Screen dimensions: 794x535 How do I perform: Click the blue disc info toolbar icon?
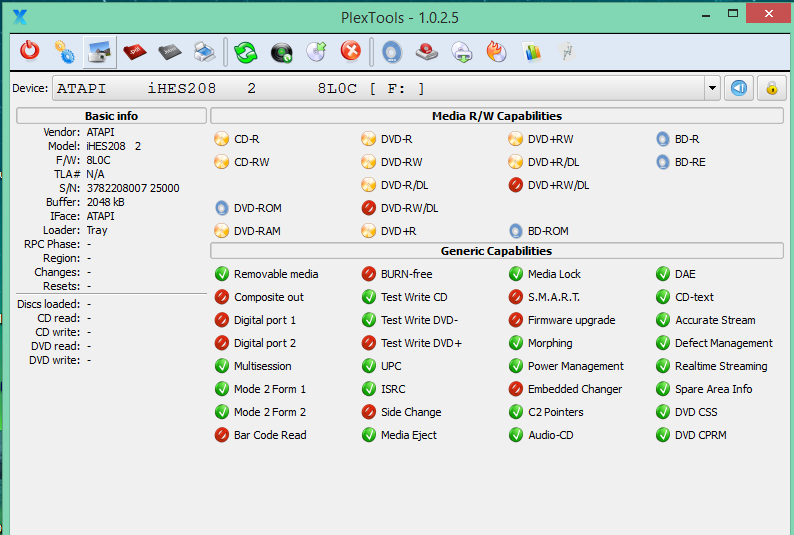392,52
